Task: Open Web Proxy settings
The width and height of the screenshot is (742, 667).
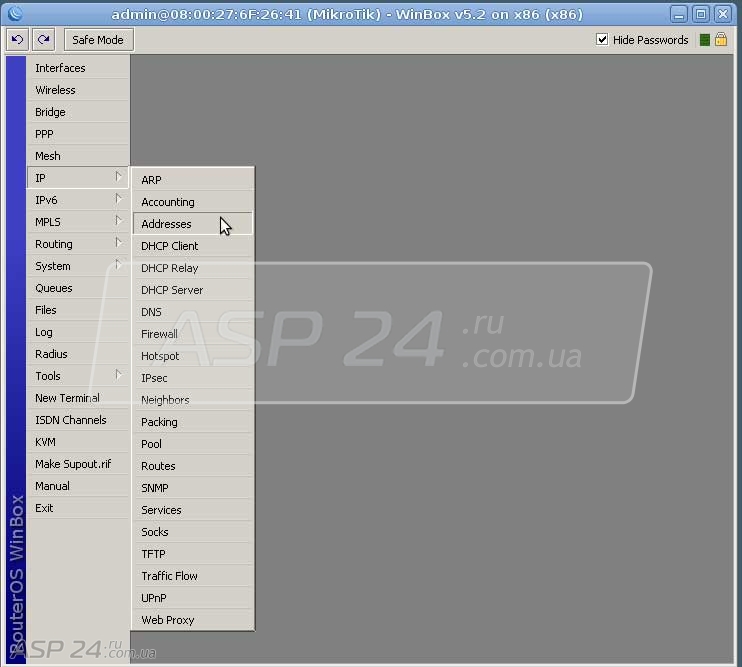Action: [x=168, y=620]
